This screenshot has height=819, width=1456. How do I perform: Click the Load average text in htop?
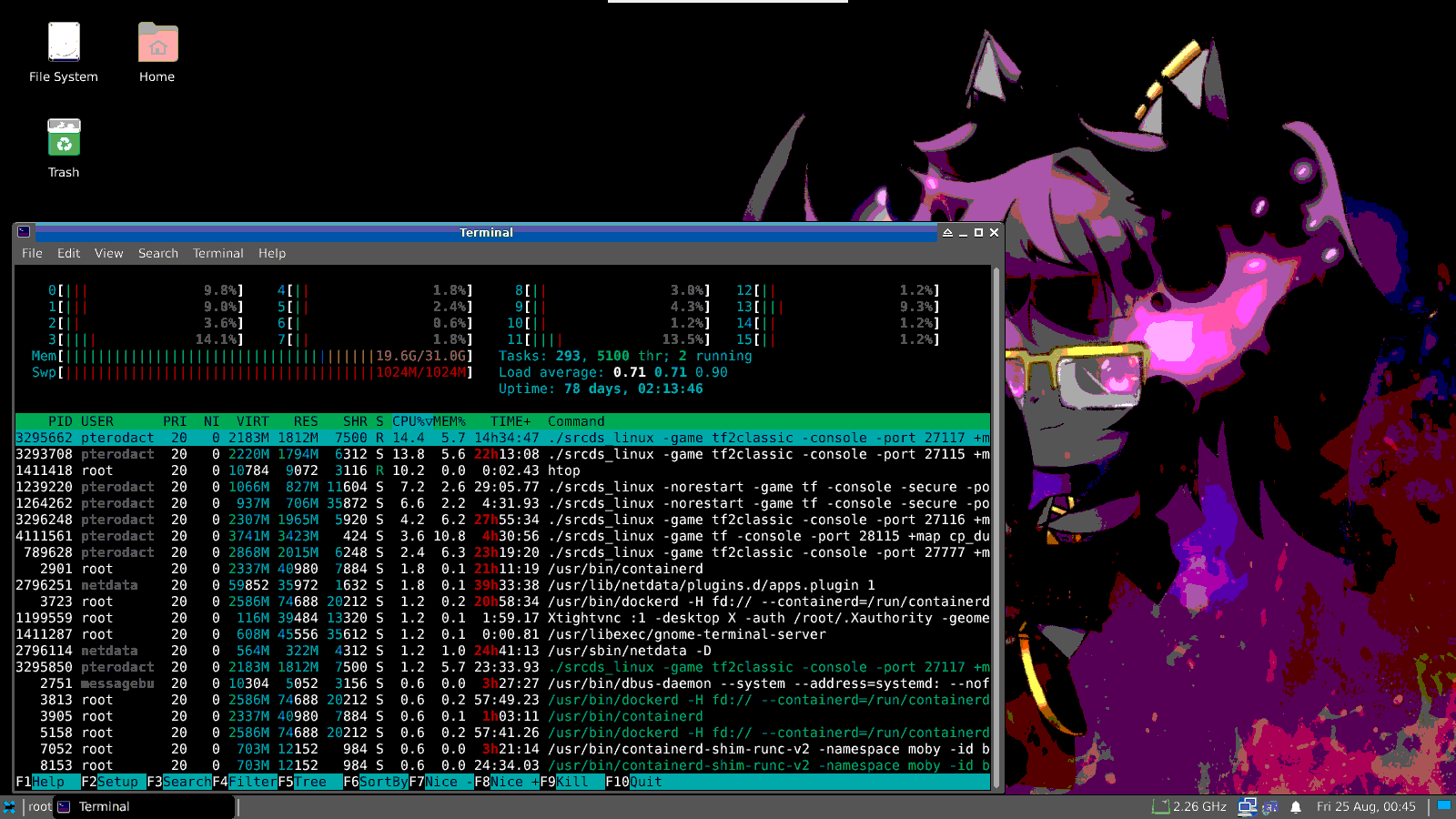tap(612, 372)
